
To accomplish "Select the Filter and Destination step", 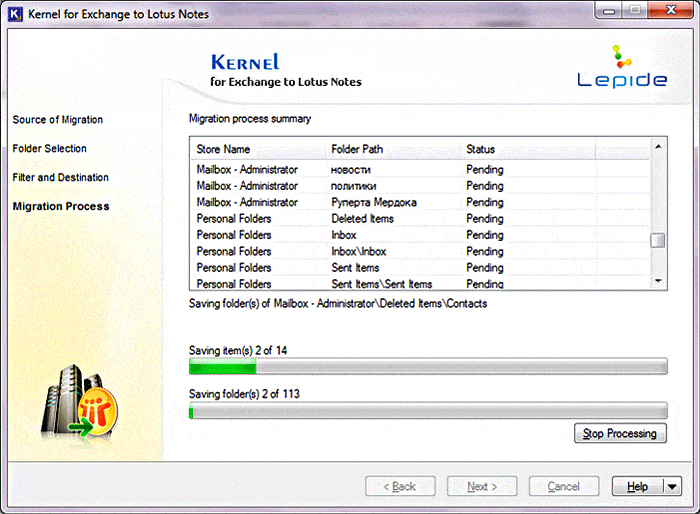I will click(x=61, y=177).
